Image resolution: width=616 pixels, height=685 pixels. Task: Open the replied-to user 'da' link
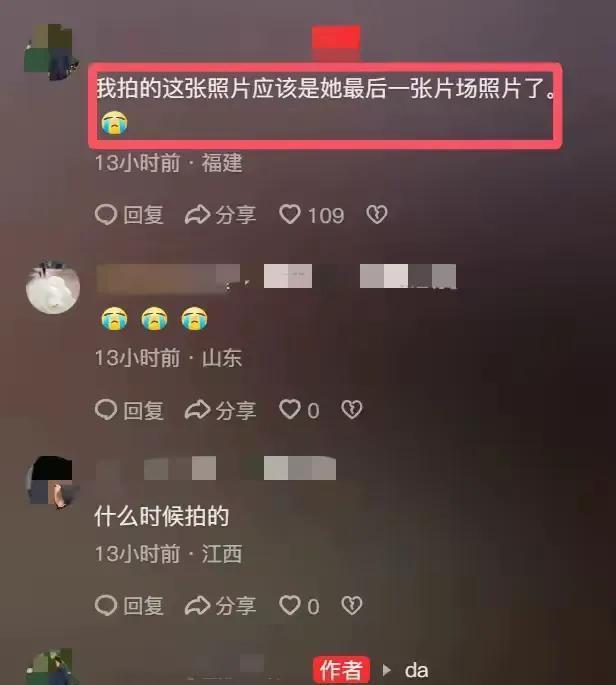pyautogui.click(x=416, y=670)
